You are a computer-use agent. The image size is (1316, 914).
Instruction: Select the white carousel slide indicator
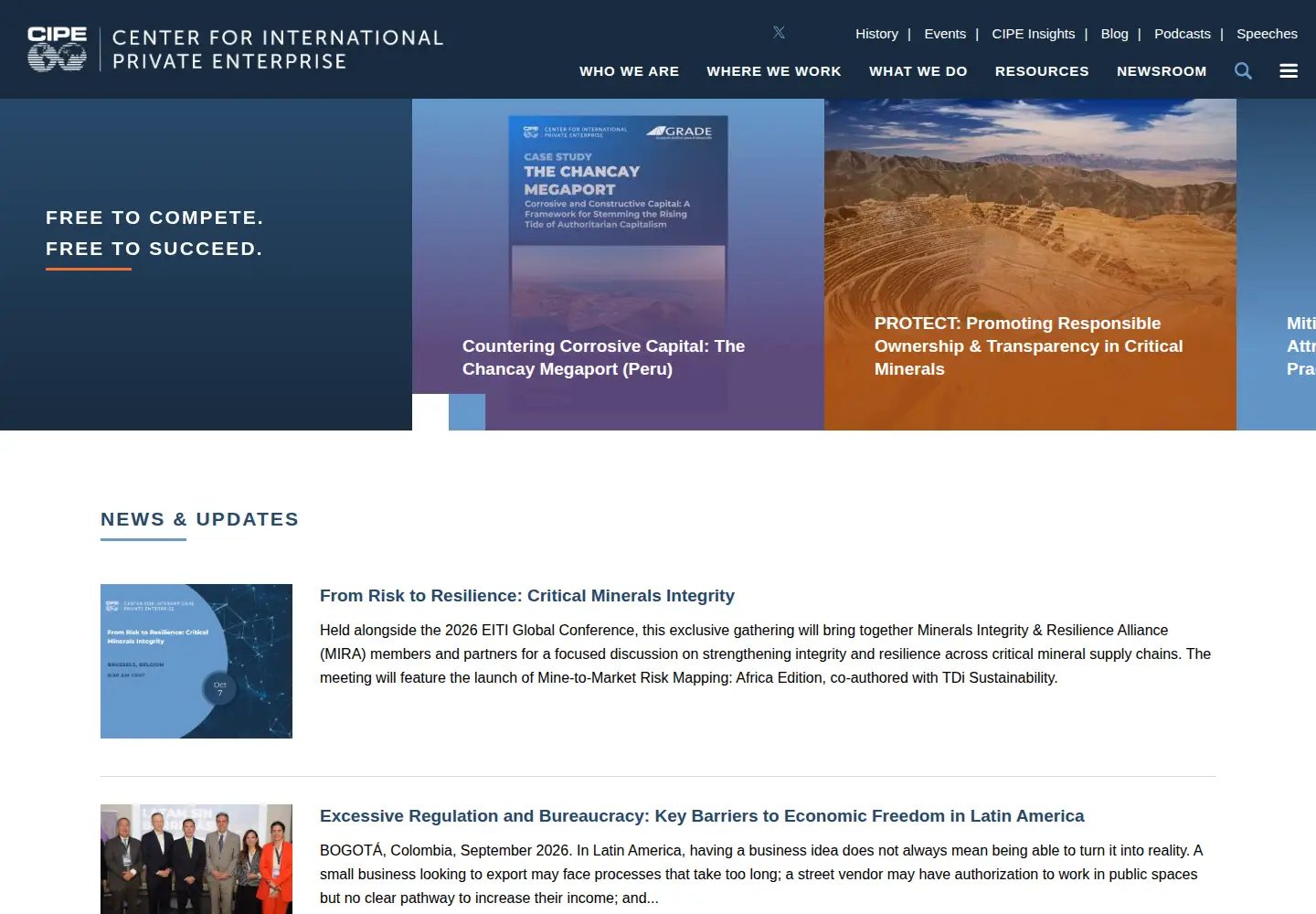pyautogui.click(x=430, y=412)
